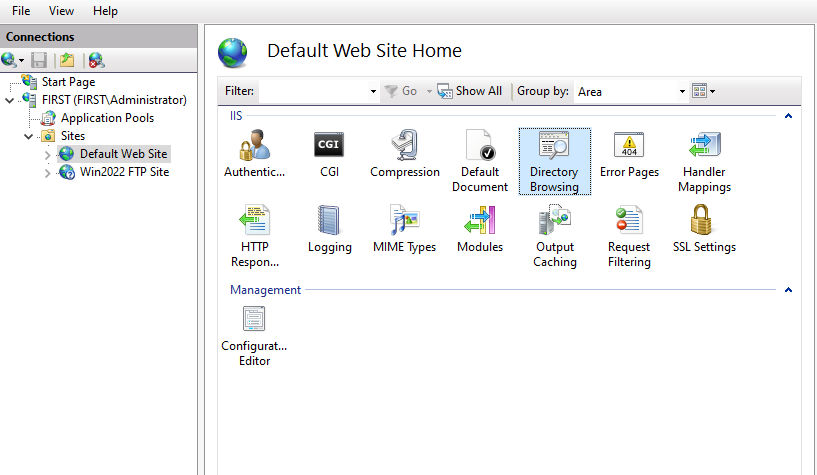The width and height of the screenshot is (817, 475).
Task: Collapse the FIRST server node
Action: [9, 100]
